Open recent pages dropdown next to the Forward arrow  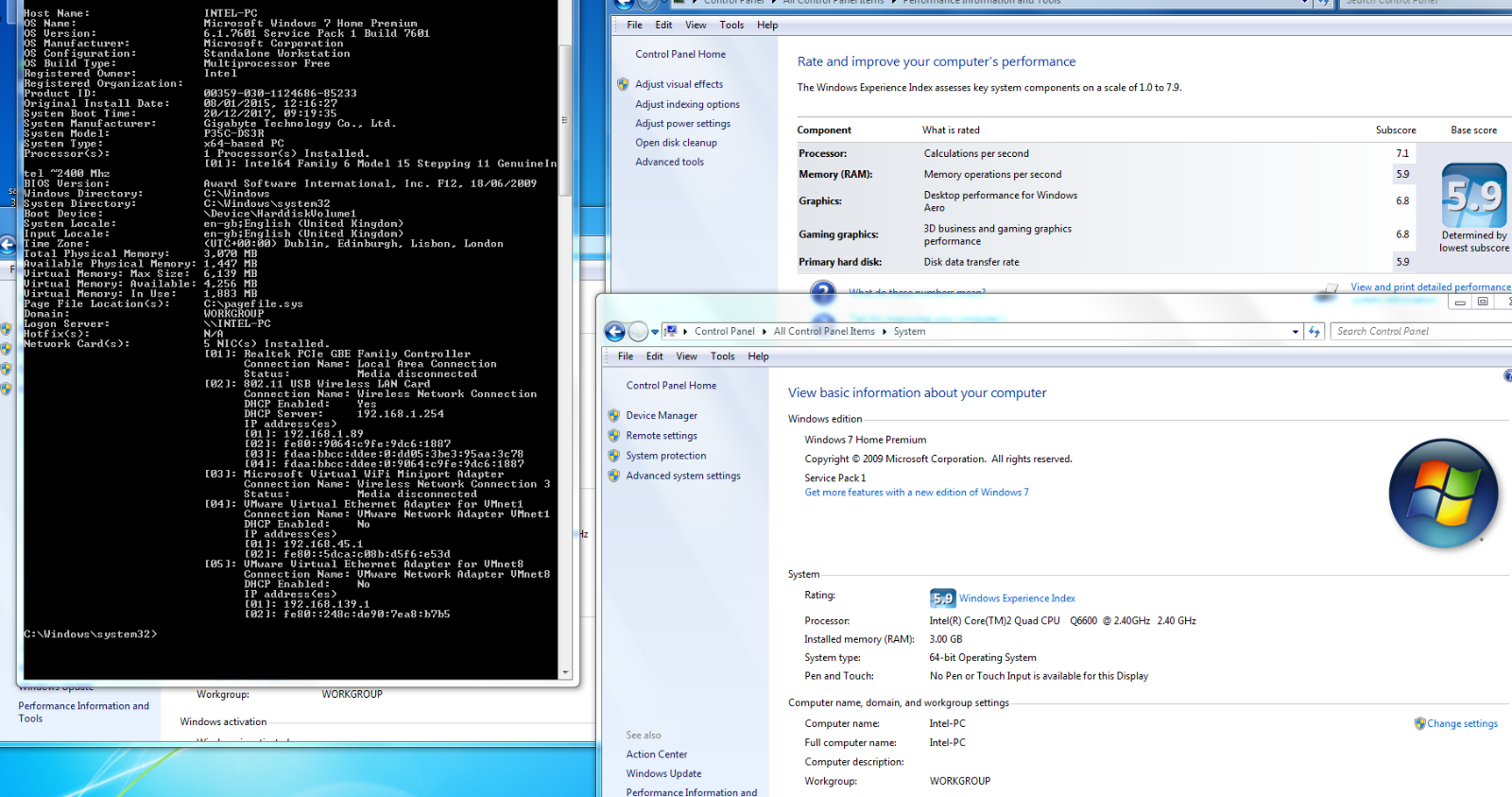655,332
